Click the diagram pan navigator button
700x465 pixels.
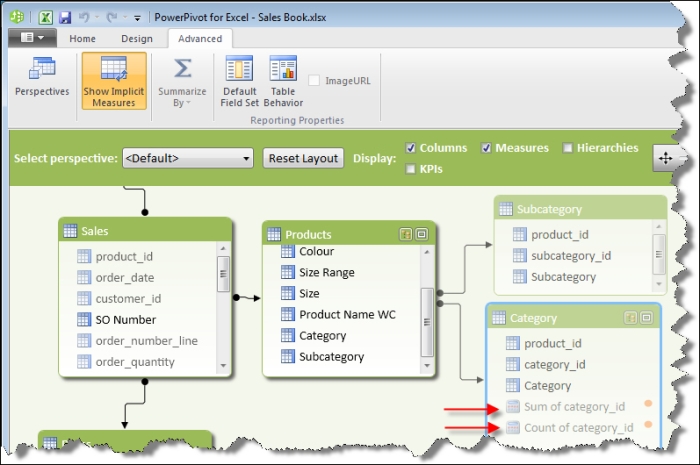tap(665, 158)
